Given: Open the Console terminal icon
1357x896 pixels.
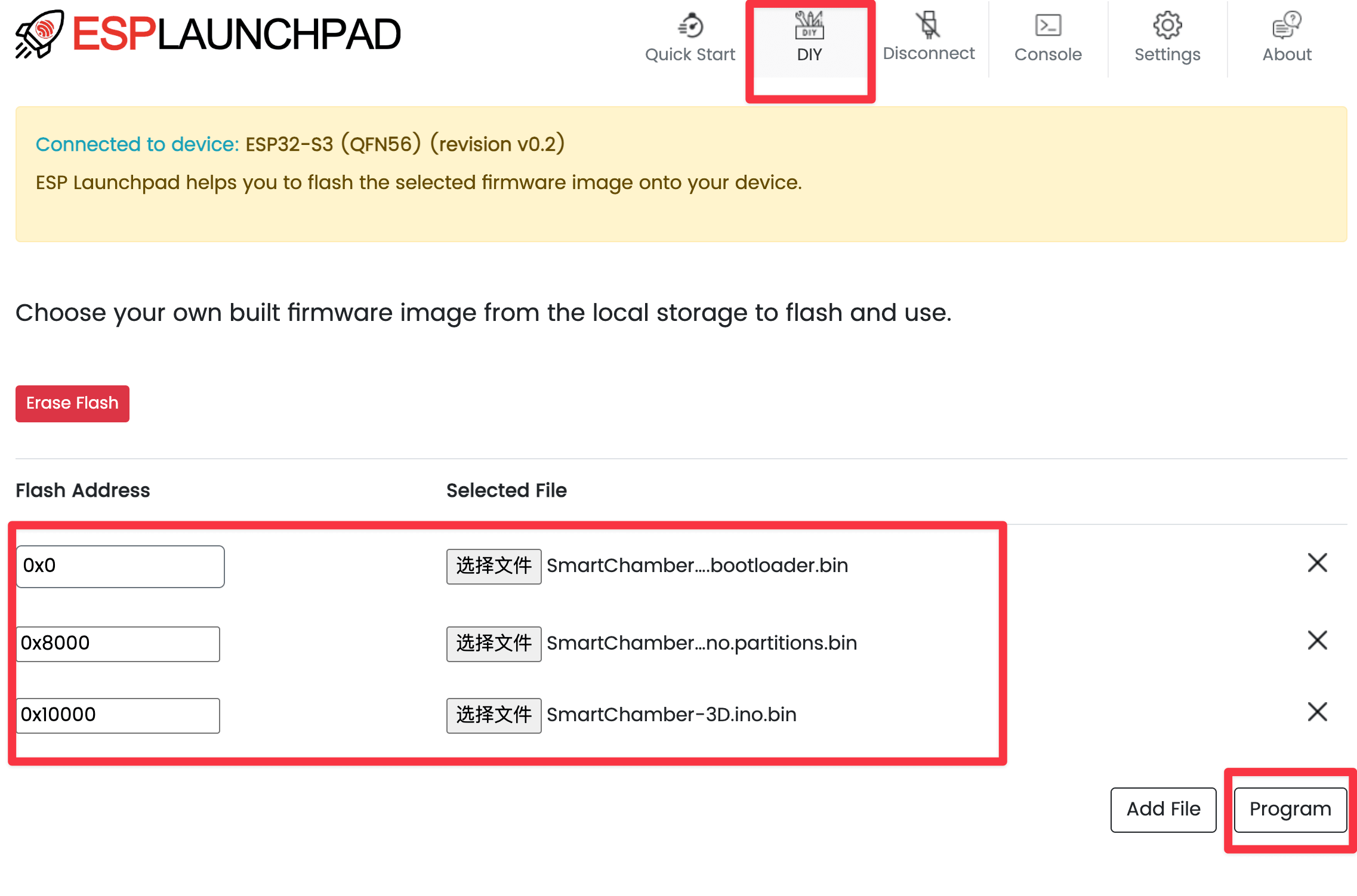Looking at the screenshot, I should (1048, 25).
